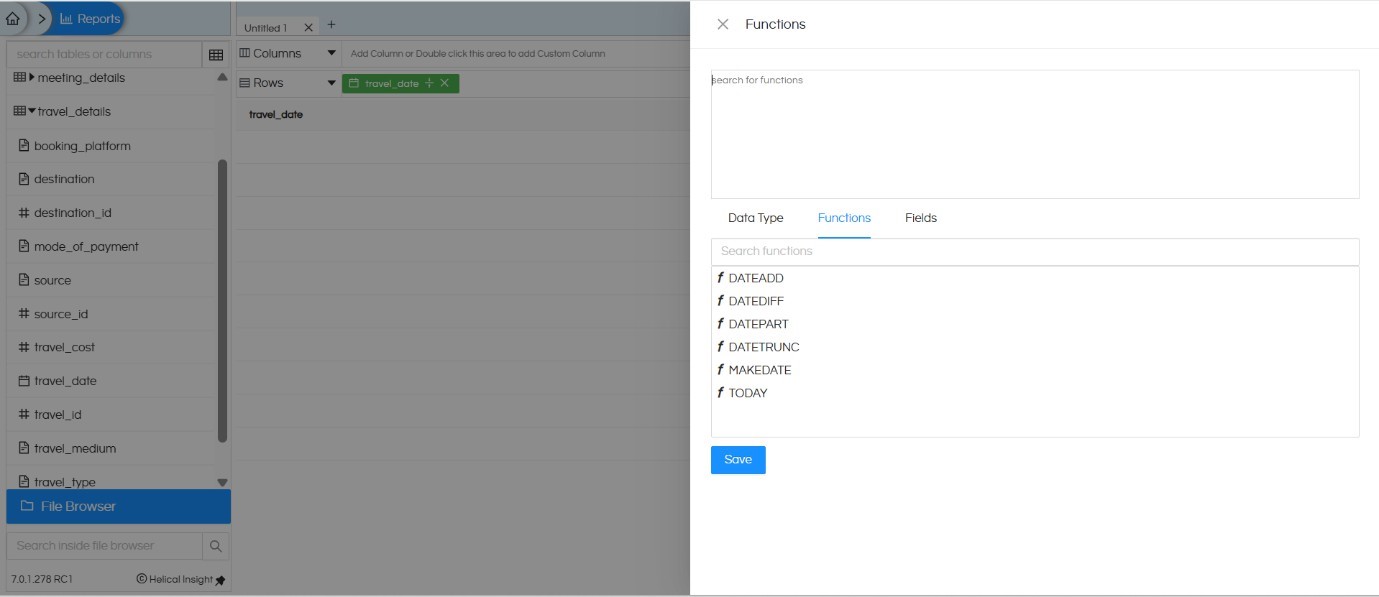Click the Search inside file browser field
The width and height of the screenshot is (1379, 597).
pos(104,546)
